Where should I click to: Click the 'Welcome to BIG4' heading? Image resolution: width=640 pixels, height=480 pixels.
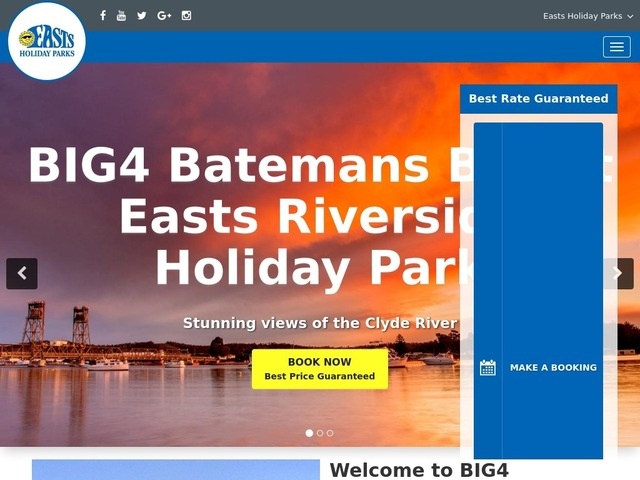[419, 470]
